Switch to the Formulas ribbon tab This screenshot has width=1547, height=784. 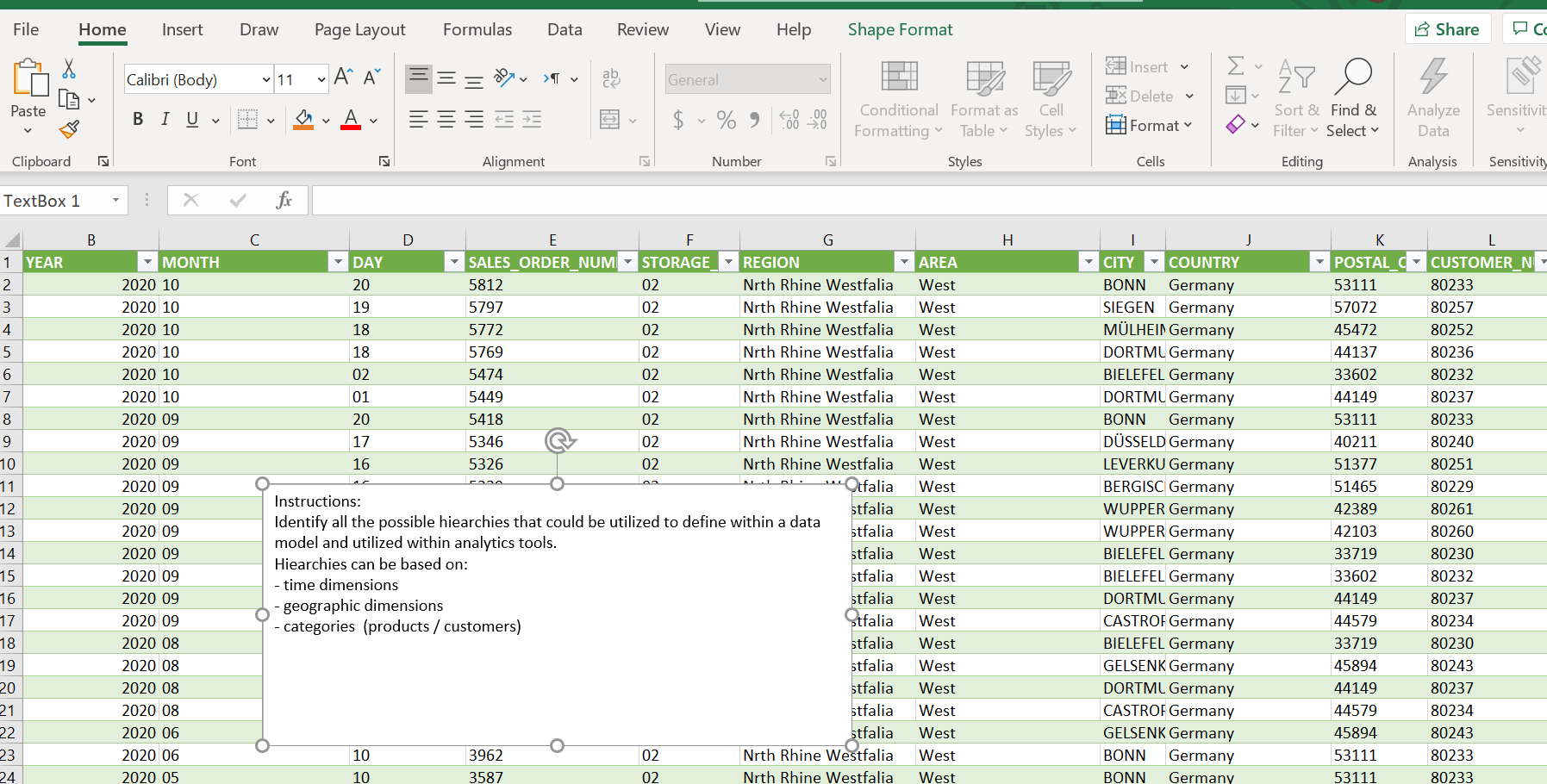[477, 29]
